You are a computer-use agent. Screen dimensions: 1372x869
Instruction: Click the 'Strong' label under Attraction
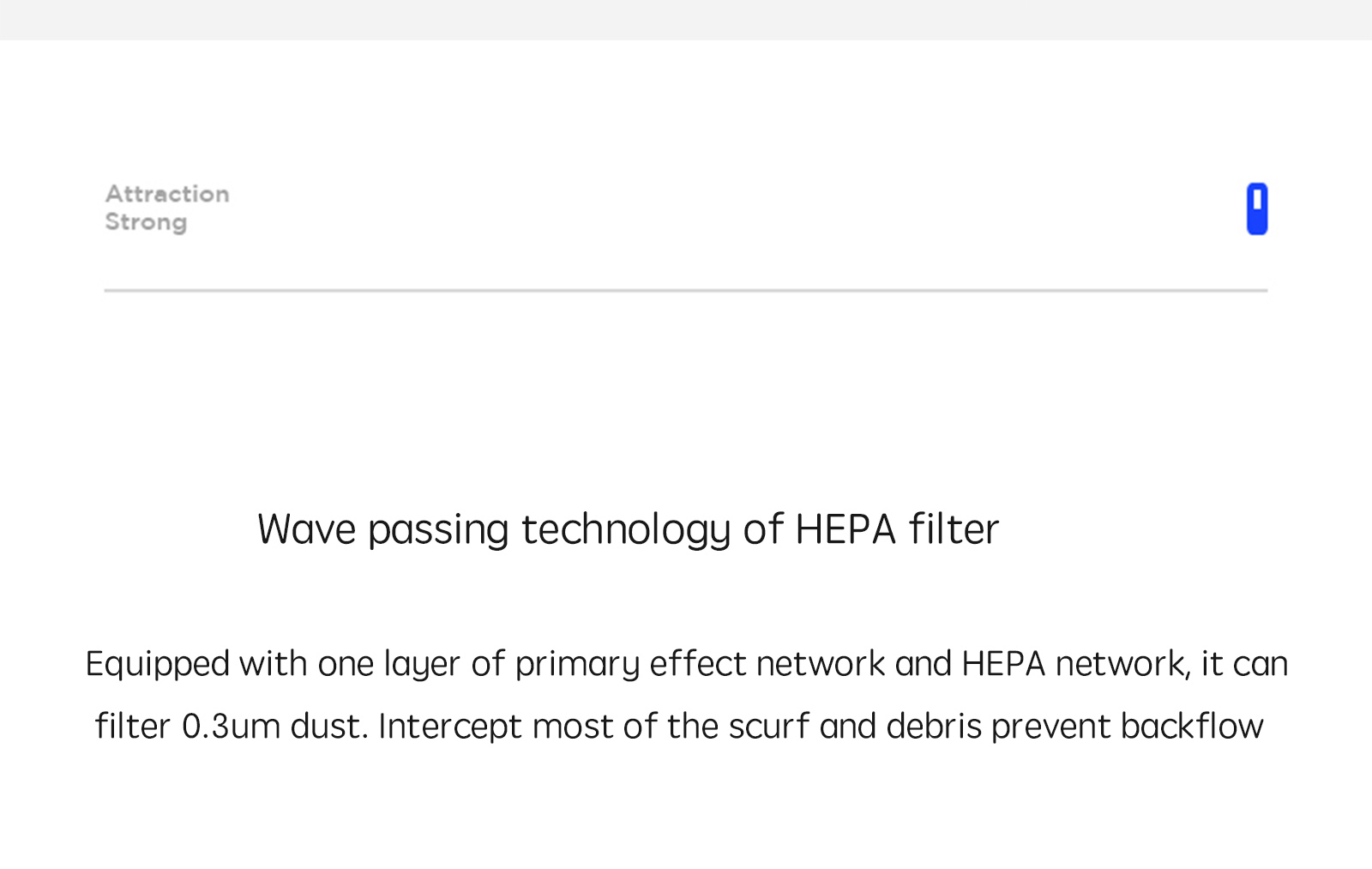click(146, 222)
